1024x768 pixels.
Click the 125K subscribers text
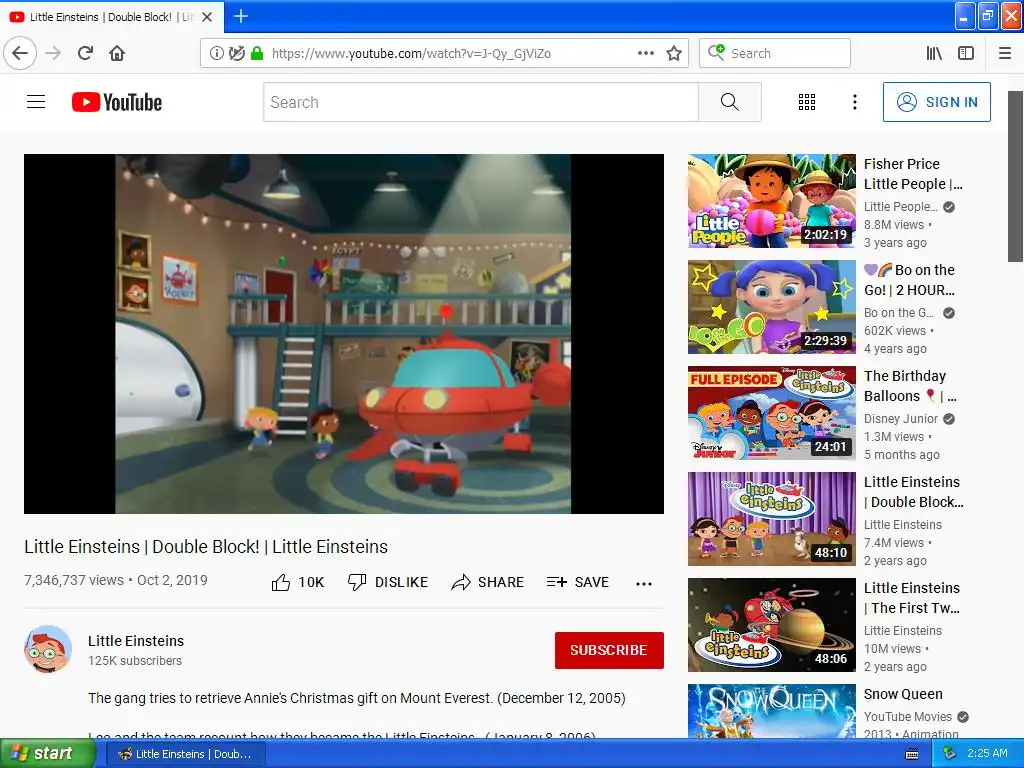pos(135,661)
